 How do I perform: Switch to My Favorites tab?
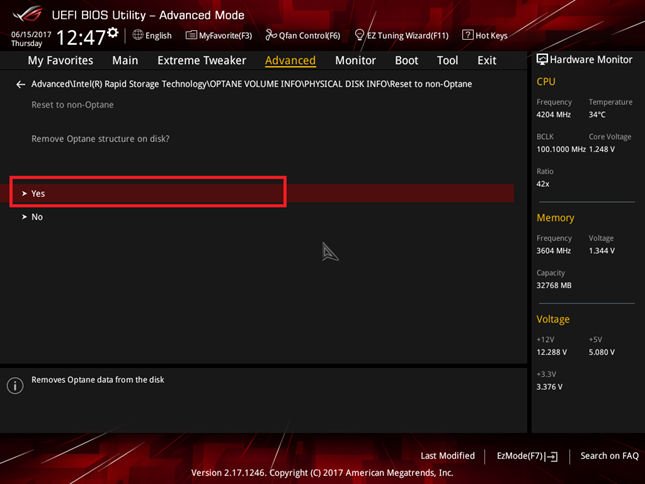click(60, 60)
